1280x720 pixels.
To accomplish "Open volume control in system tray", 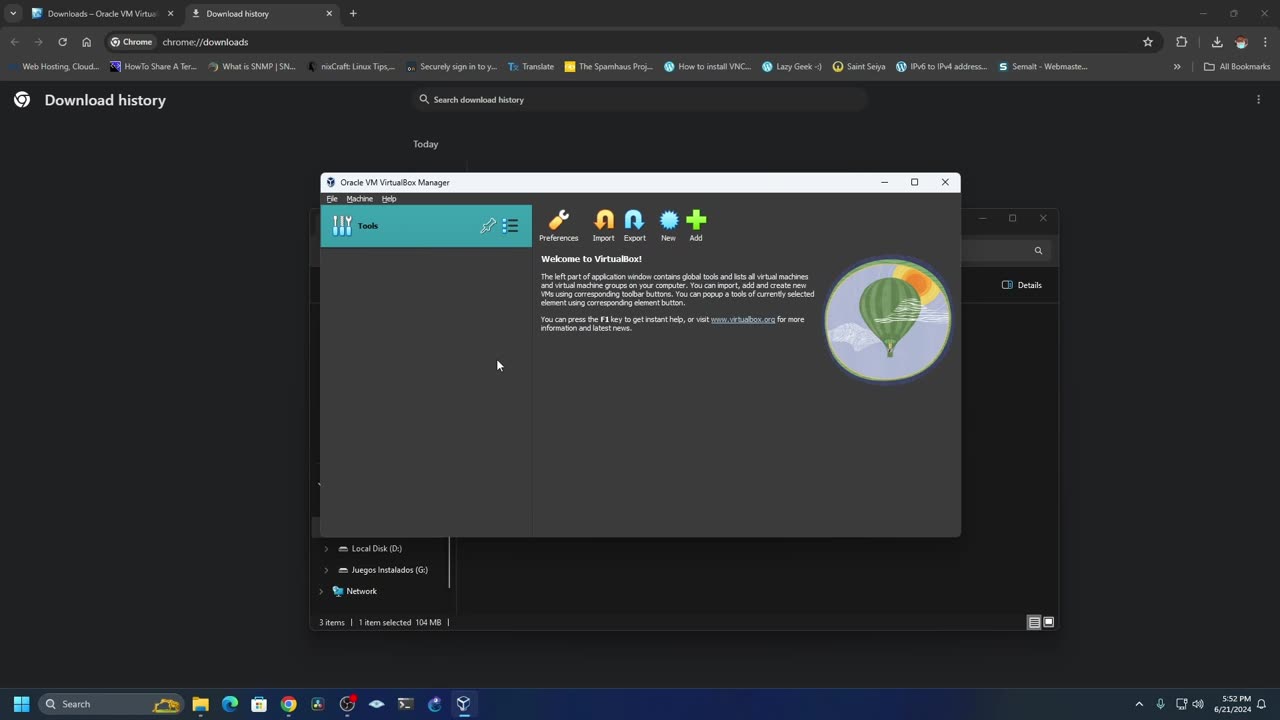I will [1198, 704].
